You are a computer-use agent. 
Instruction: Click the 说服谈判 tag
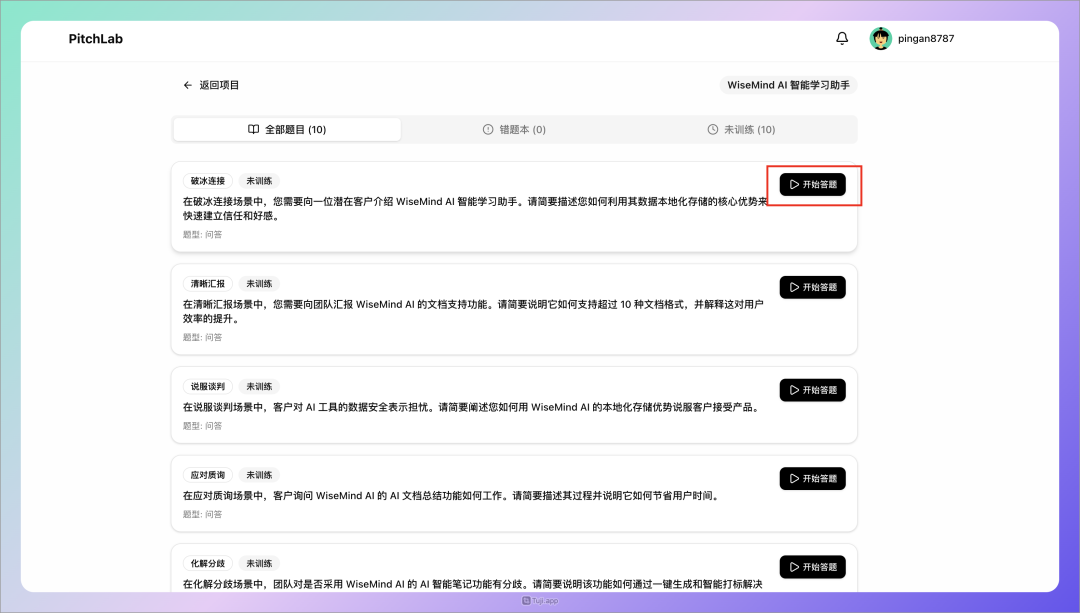(208, 386)
